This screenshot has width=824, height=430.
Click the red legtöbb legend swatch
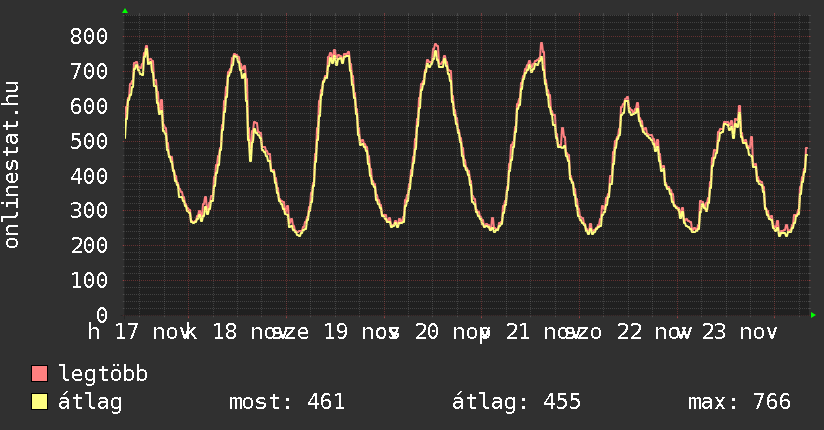click(x=40, y=374)
